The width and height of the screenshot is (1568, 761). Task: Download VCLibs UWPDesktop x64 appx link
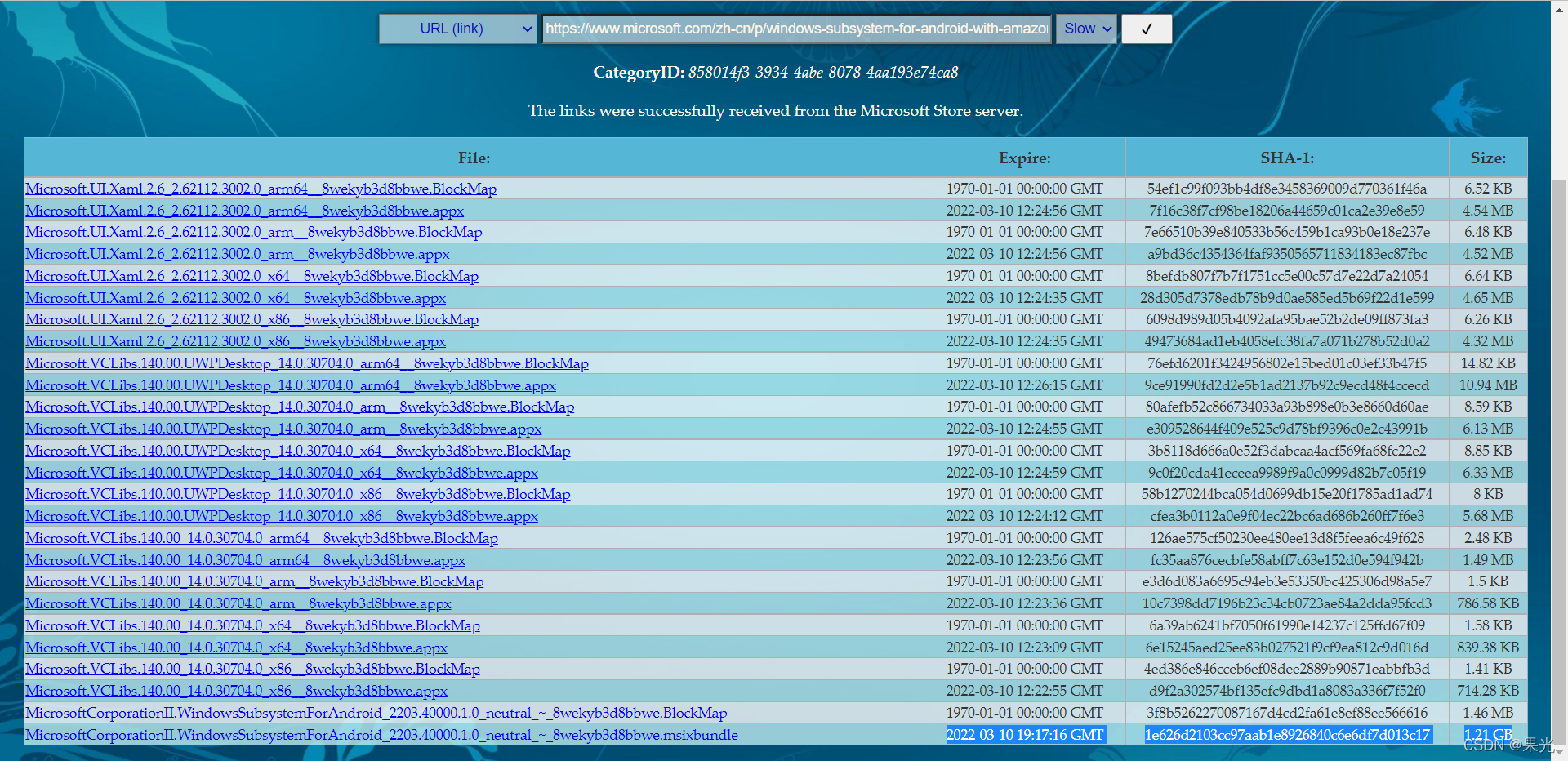point(282,473)
